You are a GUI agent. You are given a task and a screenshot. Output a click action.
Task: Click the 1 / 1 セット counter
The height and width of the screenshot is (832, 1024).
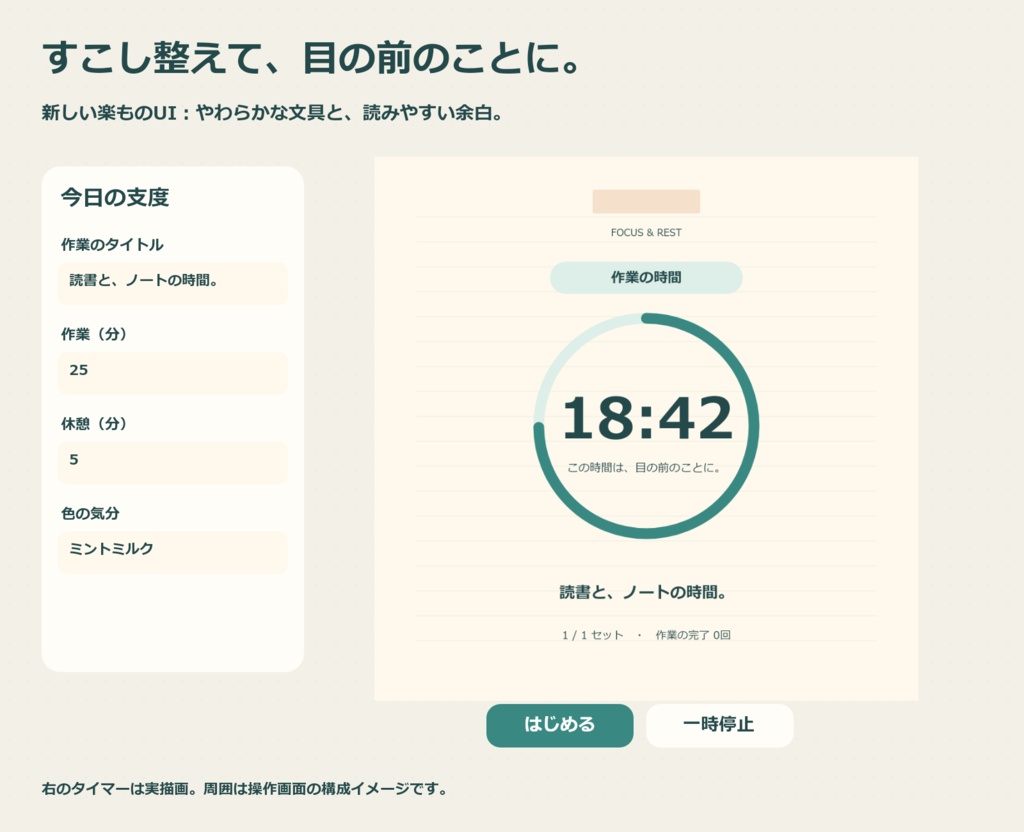592,635
